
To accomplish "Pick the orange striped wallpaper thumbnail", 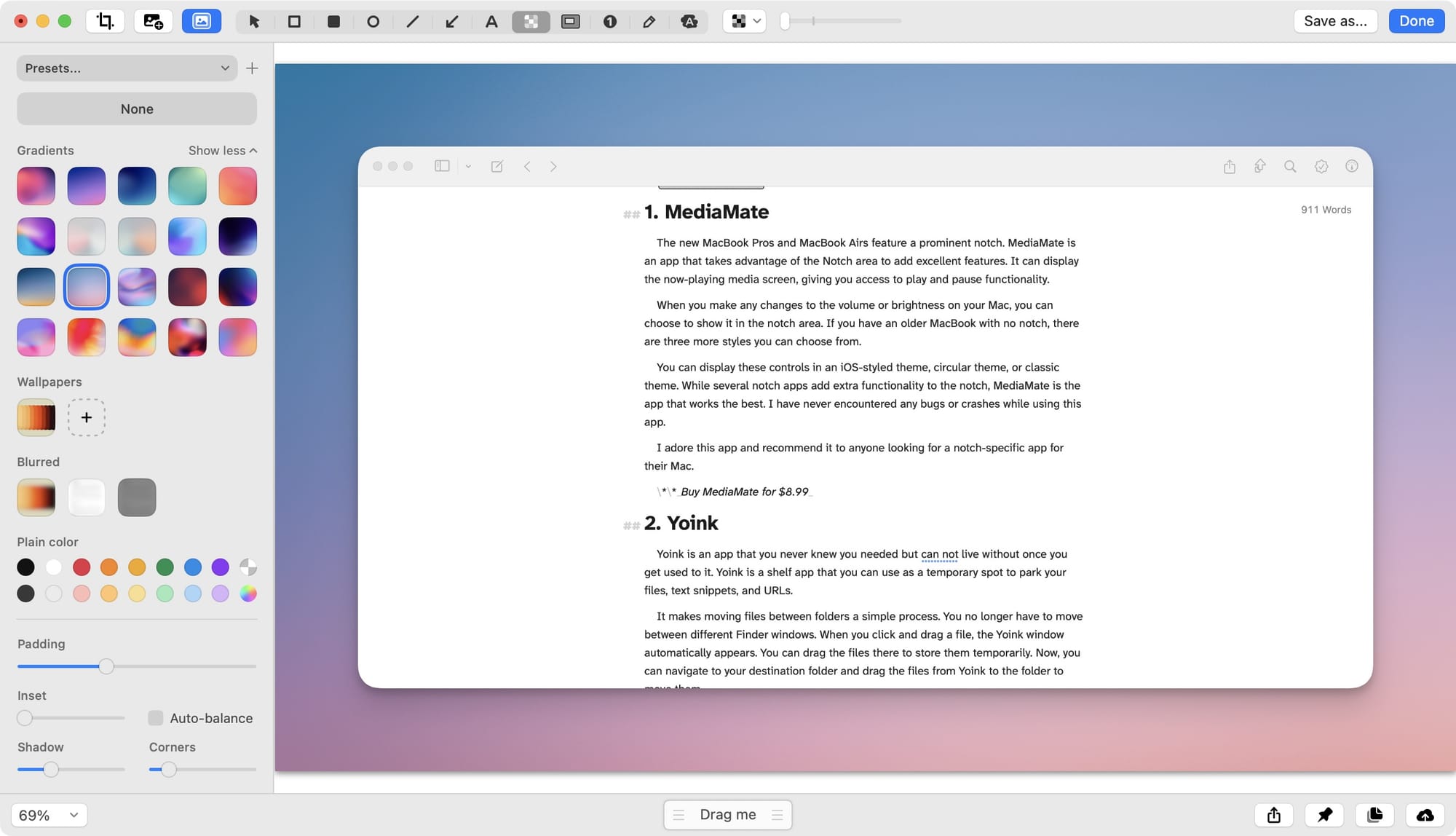I will click(36, 417).
